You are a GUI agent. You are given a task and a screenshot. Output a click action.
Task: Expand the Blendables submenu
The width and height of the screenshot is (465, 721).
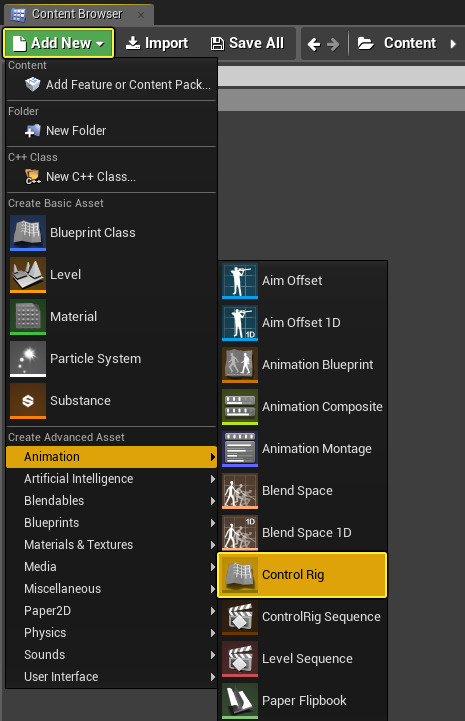coord(111,501)
